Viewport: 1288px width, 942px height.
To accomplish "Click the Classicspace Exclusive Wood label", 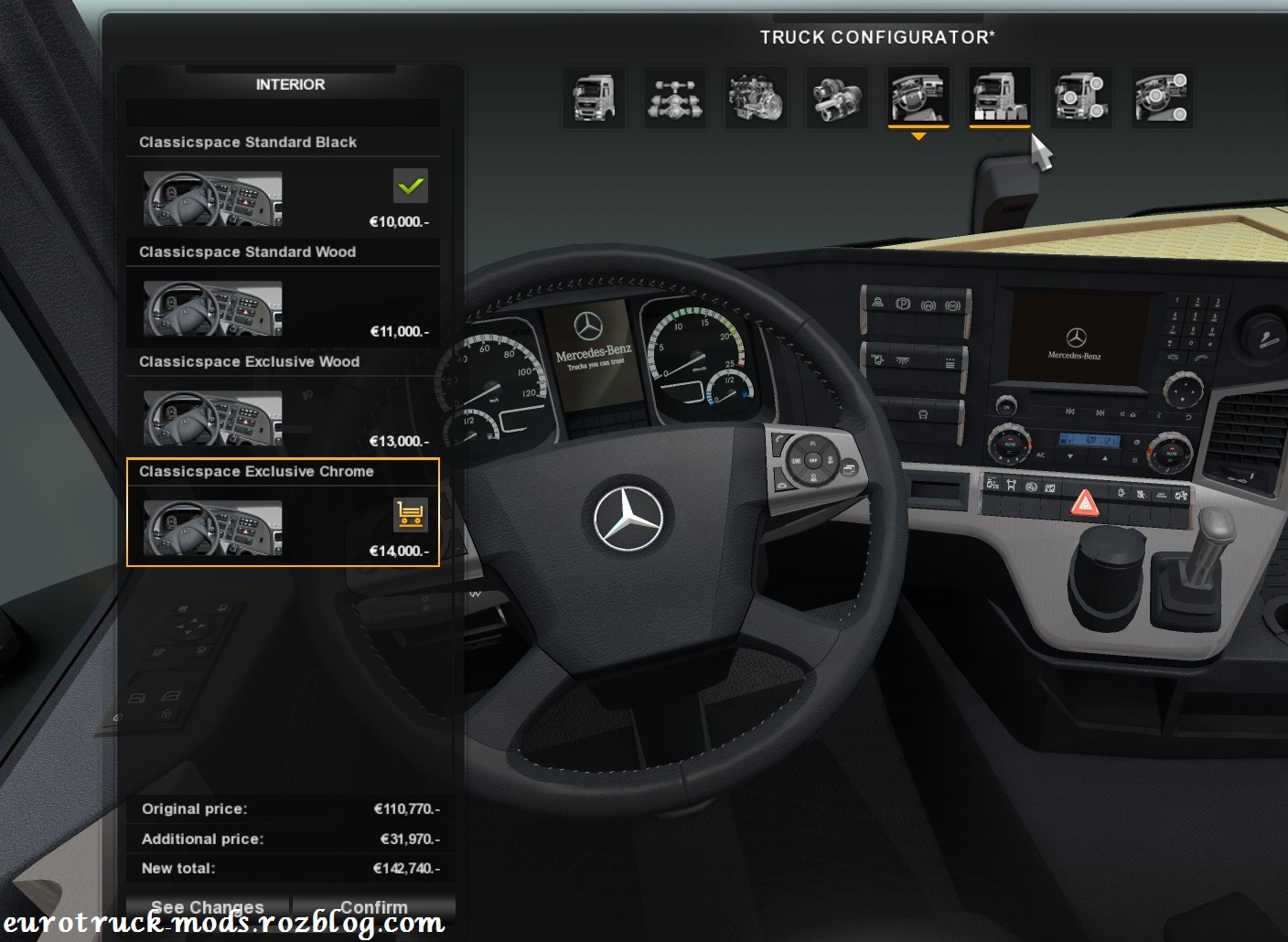I will point(249,361).
